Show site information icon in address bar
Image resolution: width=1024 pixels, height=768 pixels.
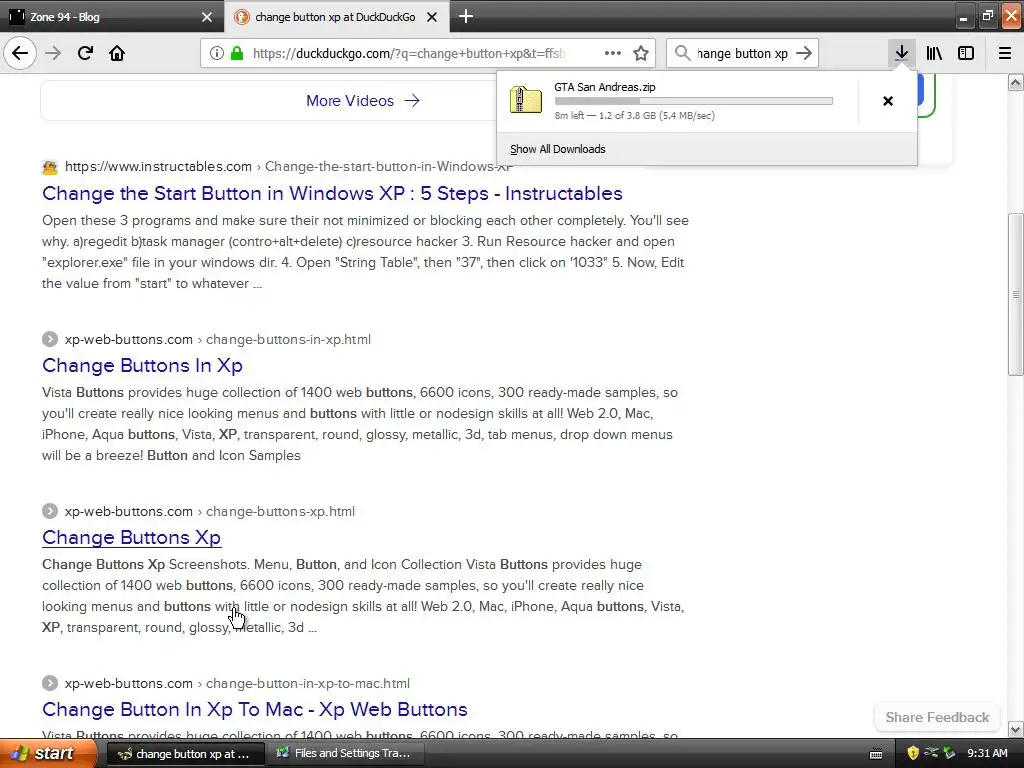pos(217,53)
